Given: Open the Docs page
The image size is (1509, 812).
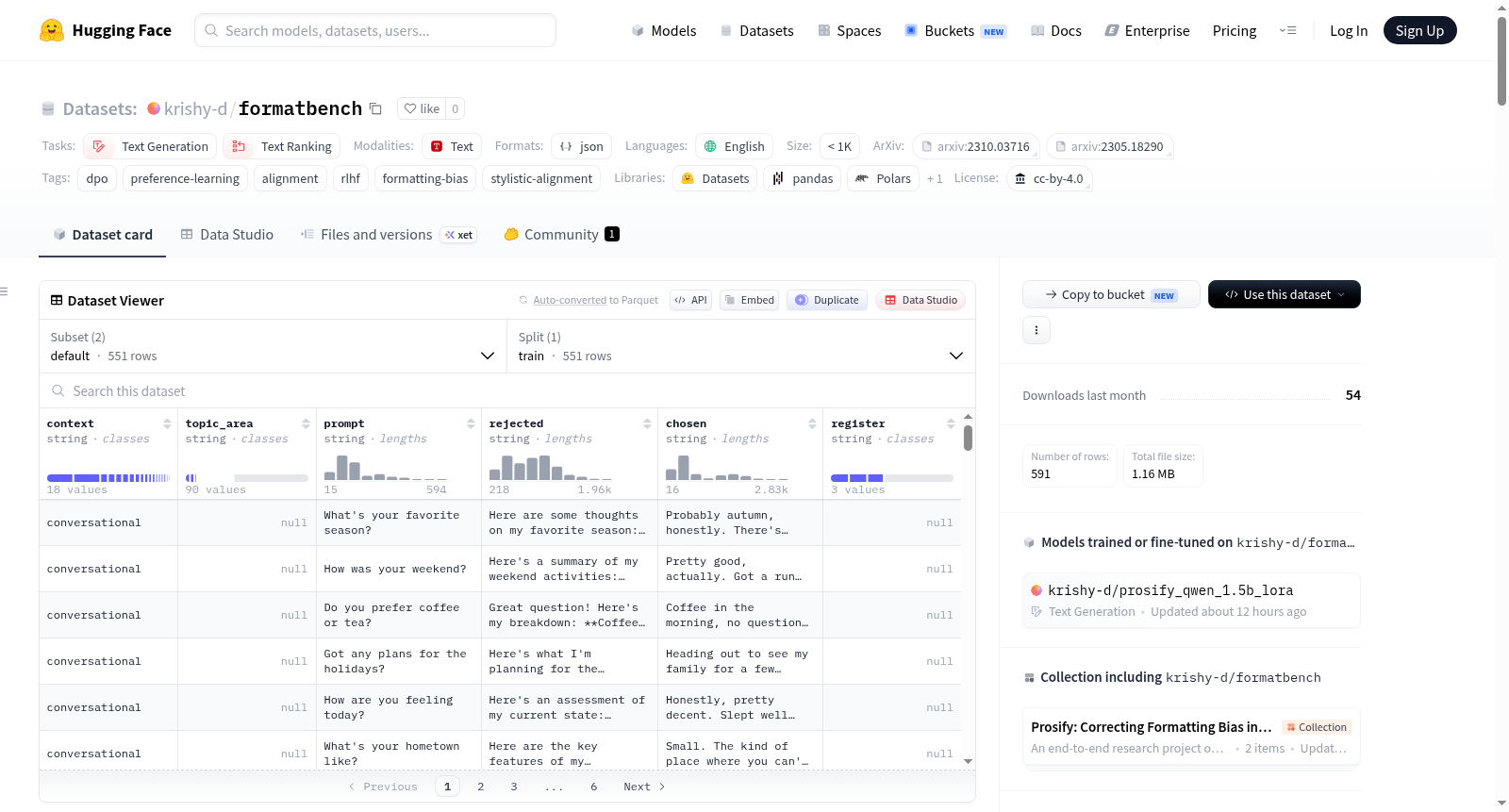Looking at the screenshot, I should pos(1056,30).
